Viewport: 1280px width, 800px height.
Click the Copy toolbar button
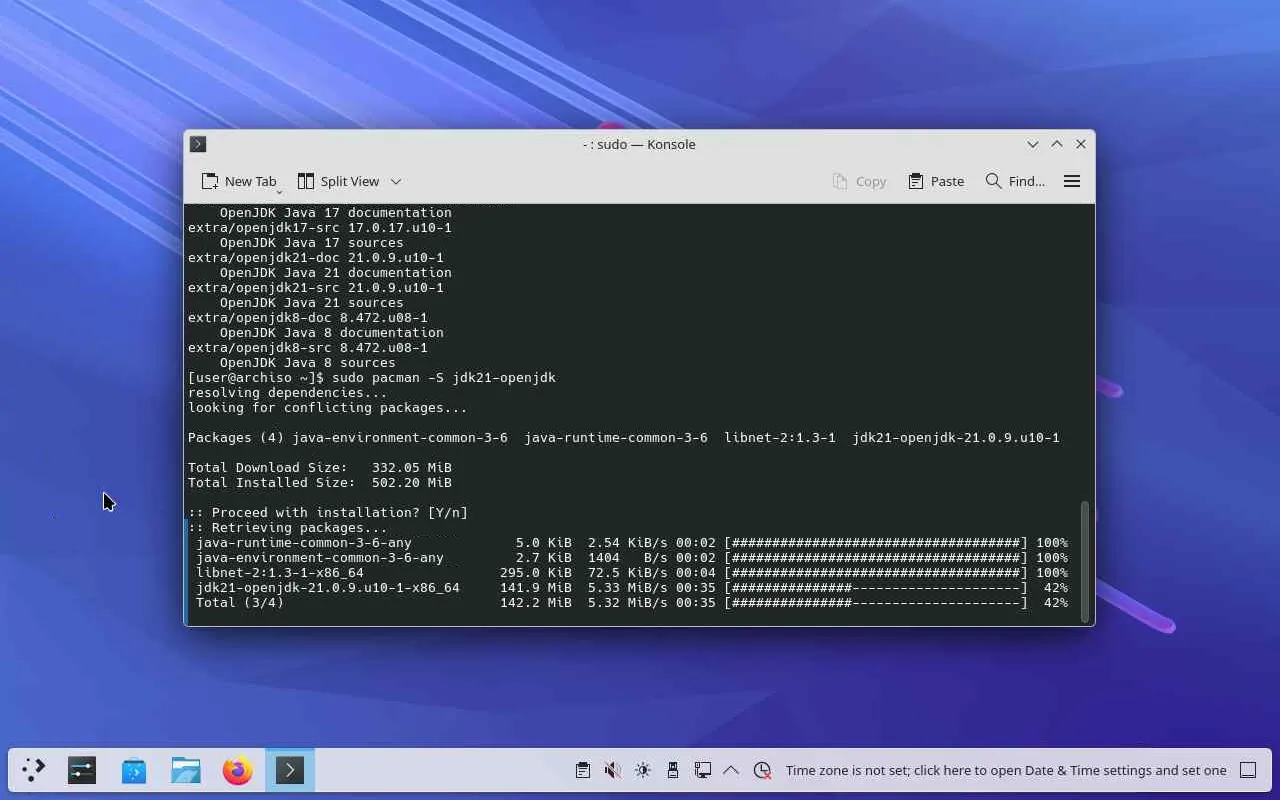point(860,181)
